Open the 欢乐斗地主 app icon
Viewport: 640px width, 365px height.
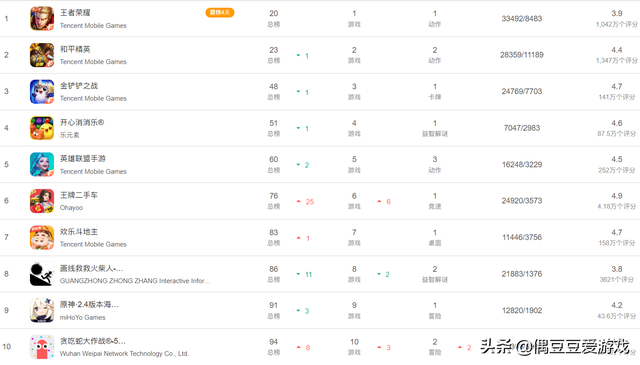[x=42, y=237]
